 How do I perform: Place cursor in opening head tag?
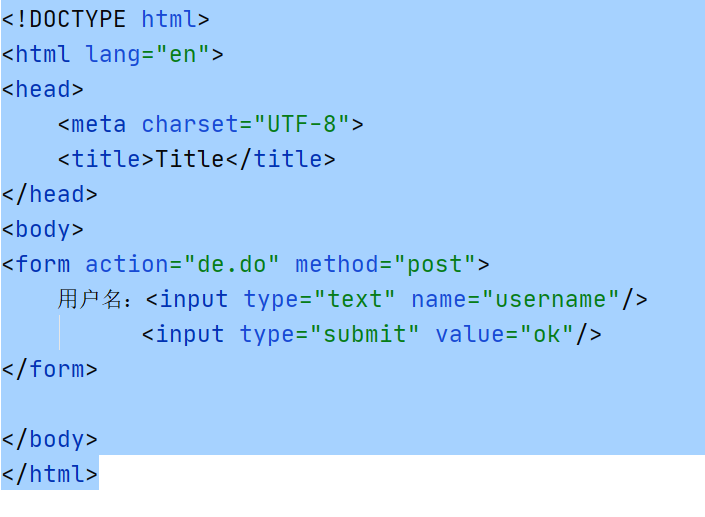pyautogui.click(x=43, y=89)
